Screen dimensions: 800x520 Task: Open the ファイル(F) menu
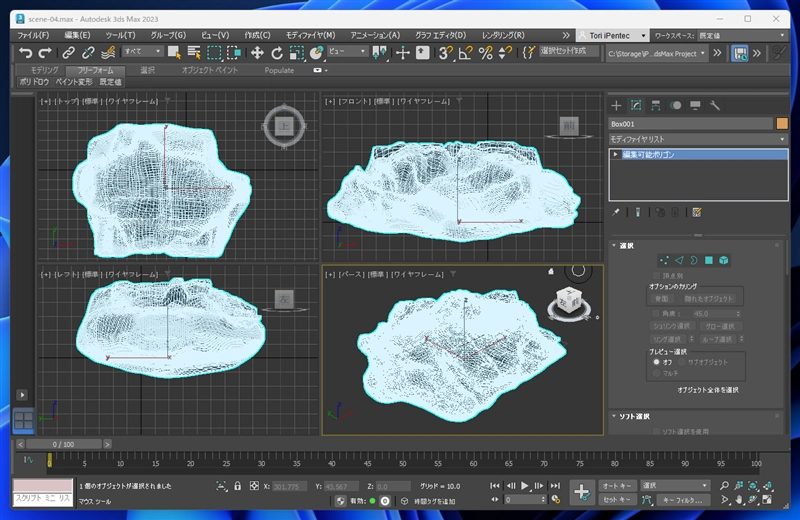point(33,35)
